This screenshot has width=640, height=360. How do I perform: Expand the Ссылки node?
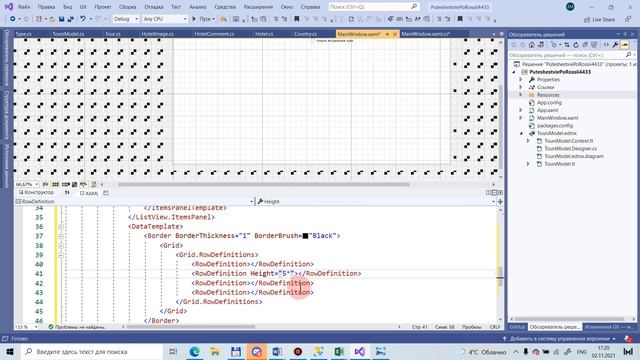(x=521, y=87)
